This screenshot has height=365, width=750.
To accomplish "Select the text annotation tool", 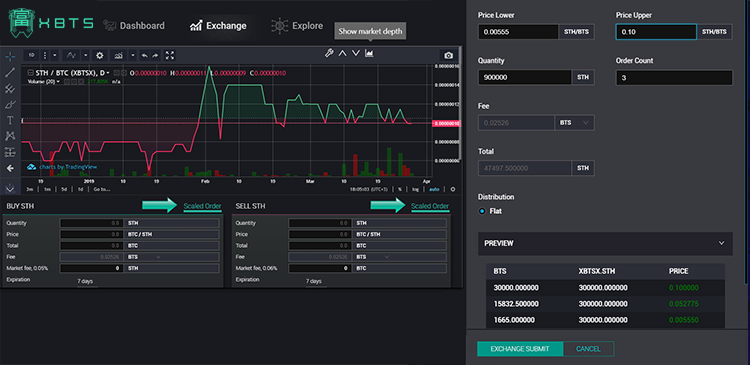I will [10, 120].
